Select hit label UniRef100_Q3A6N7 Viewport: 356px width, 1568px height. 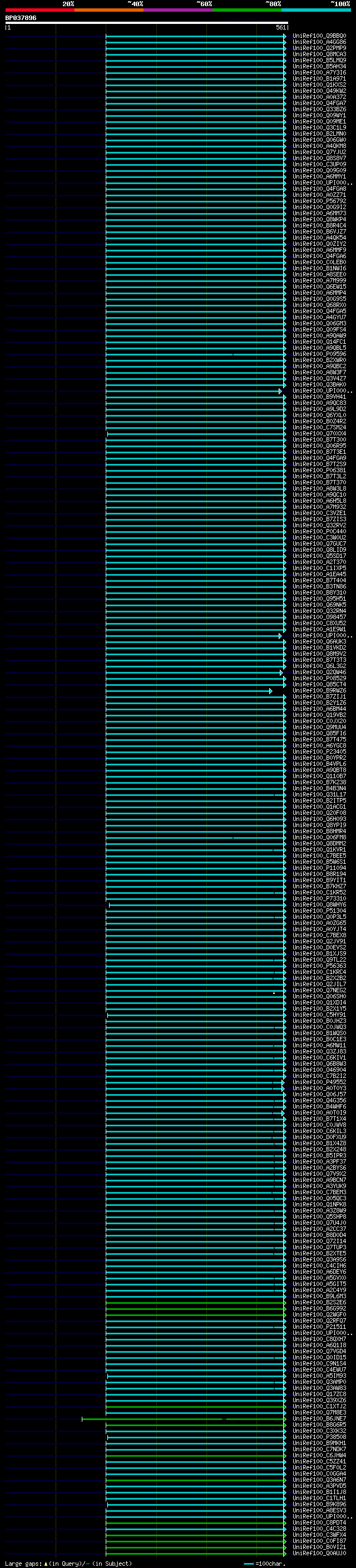[x=319, y=1480]
